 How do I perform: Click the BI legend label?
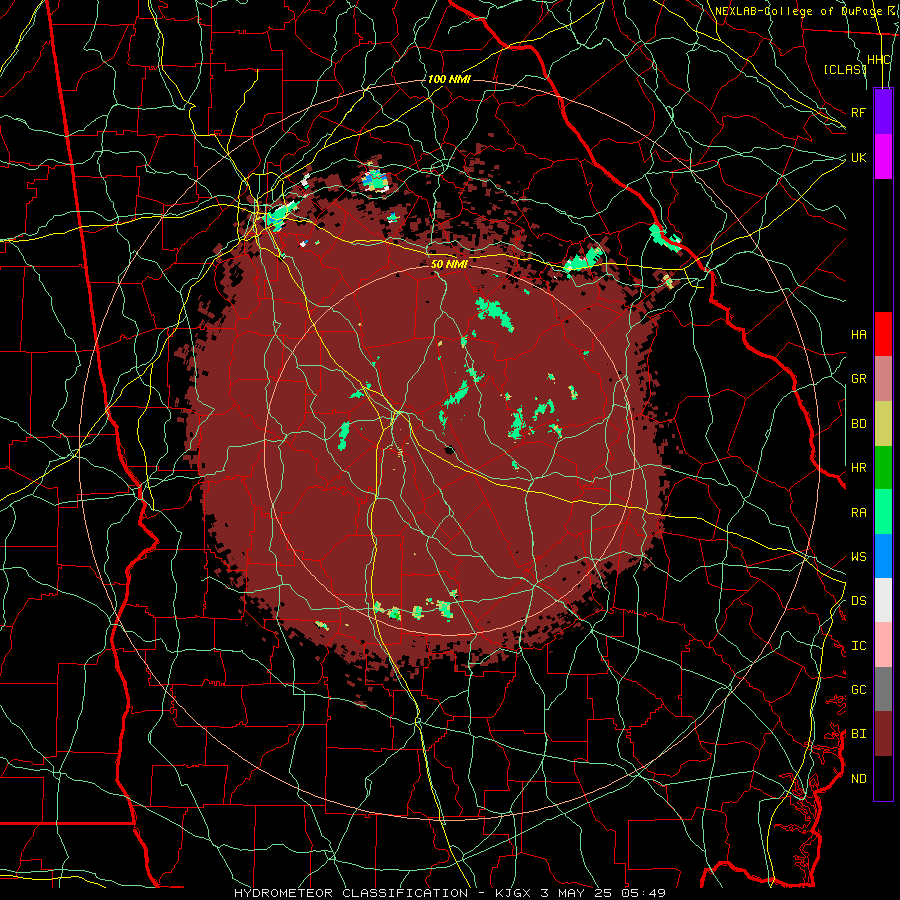pyautogui.click(x=859, y=734)
